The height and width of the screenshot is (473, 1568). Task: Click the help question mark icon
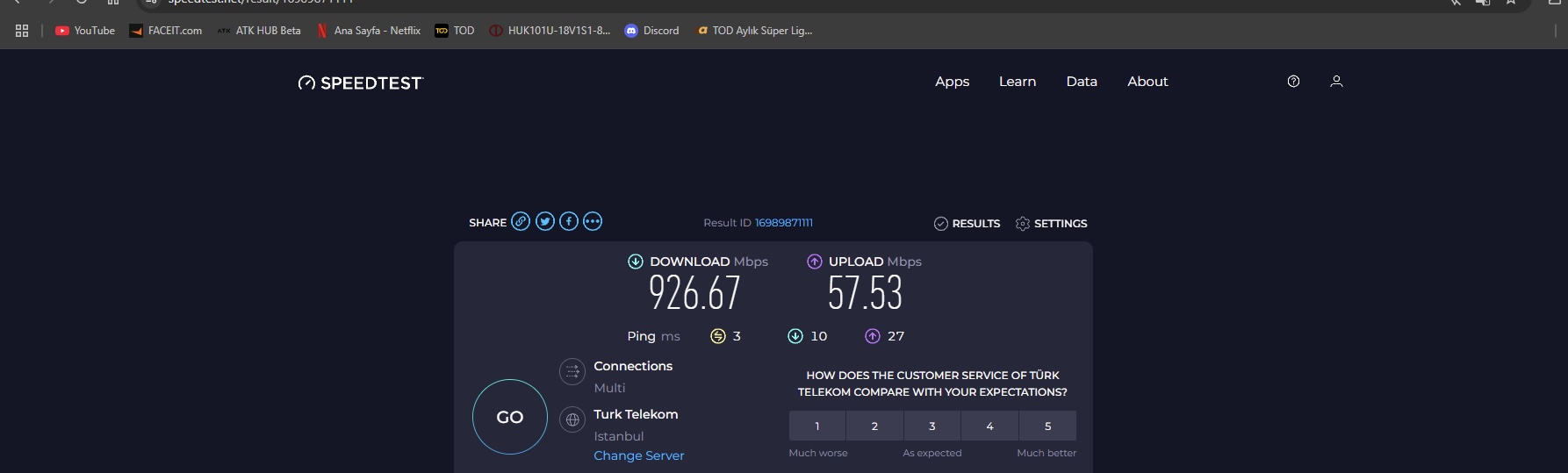click(x=1293, y=82)
